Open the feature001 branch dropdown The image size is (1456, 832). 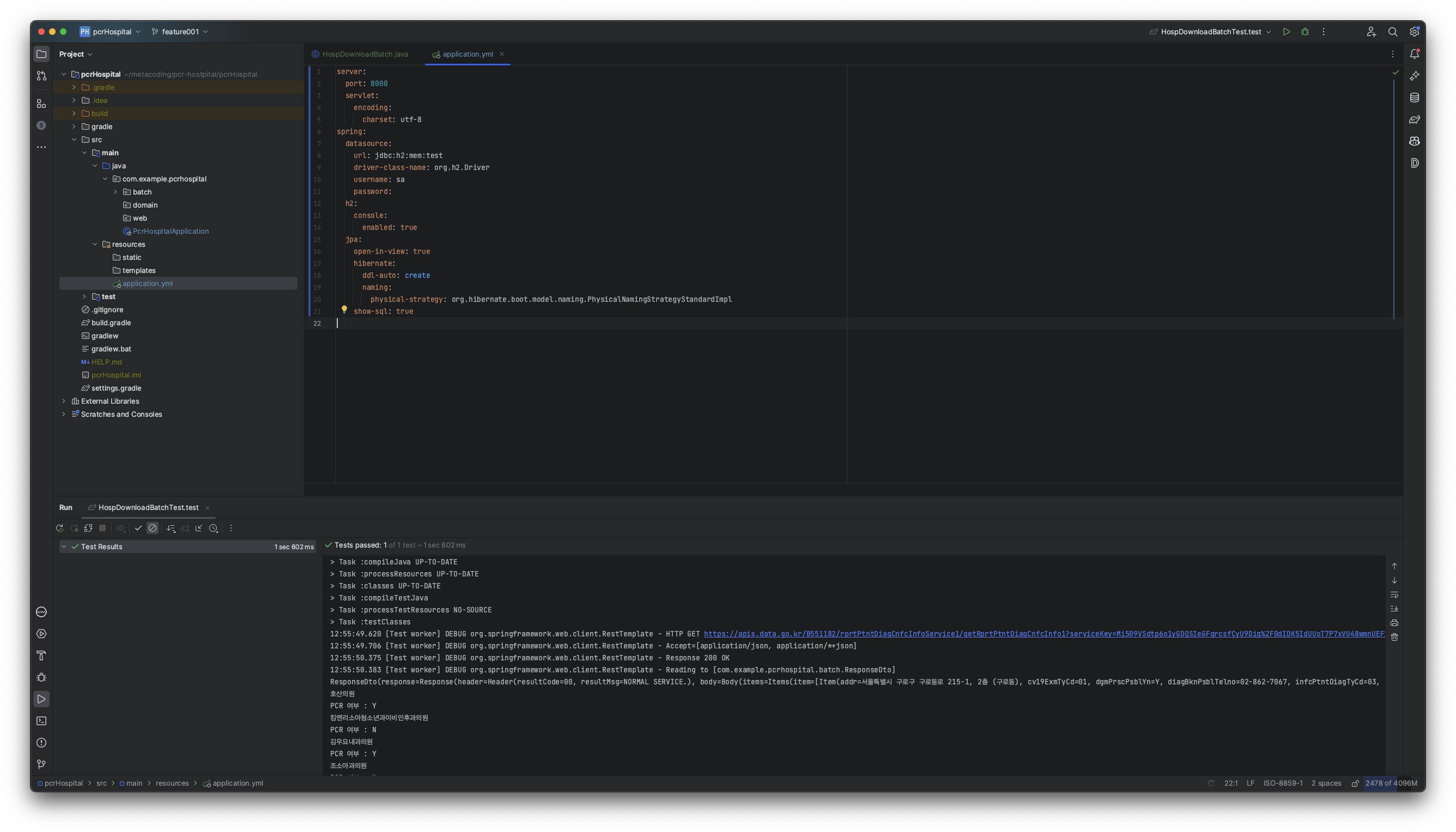(x=180, y=32)
